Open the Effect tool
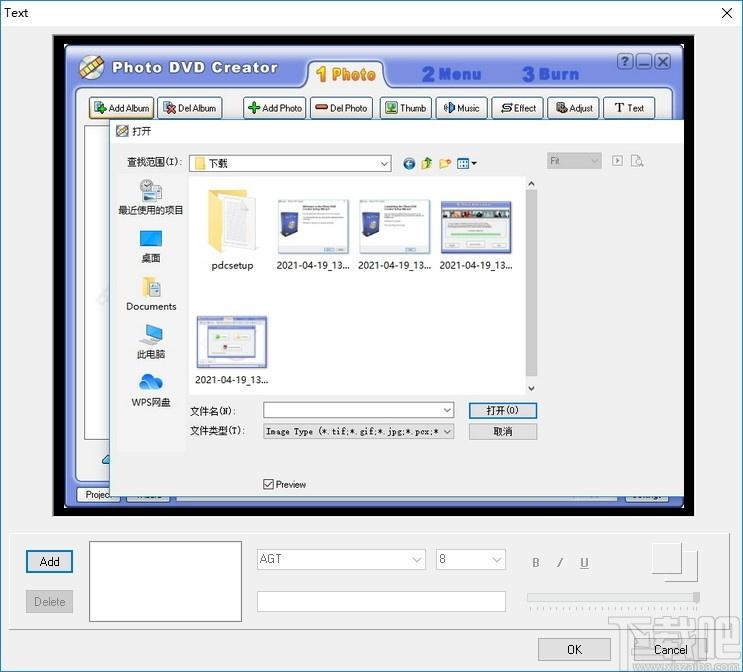Screen dimensions: 743x672 (517, 108)
